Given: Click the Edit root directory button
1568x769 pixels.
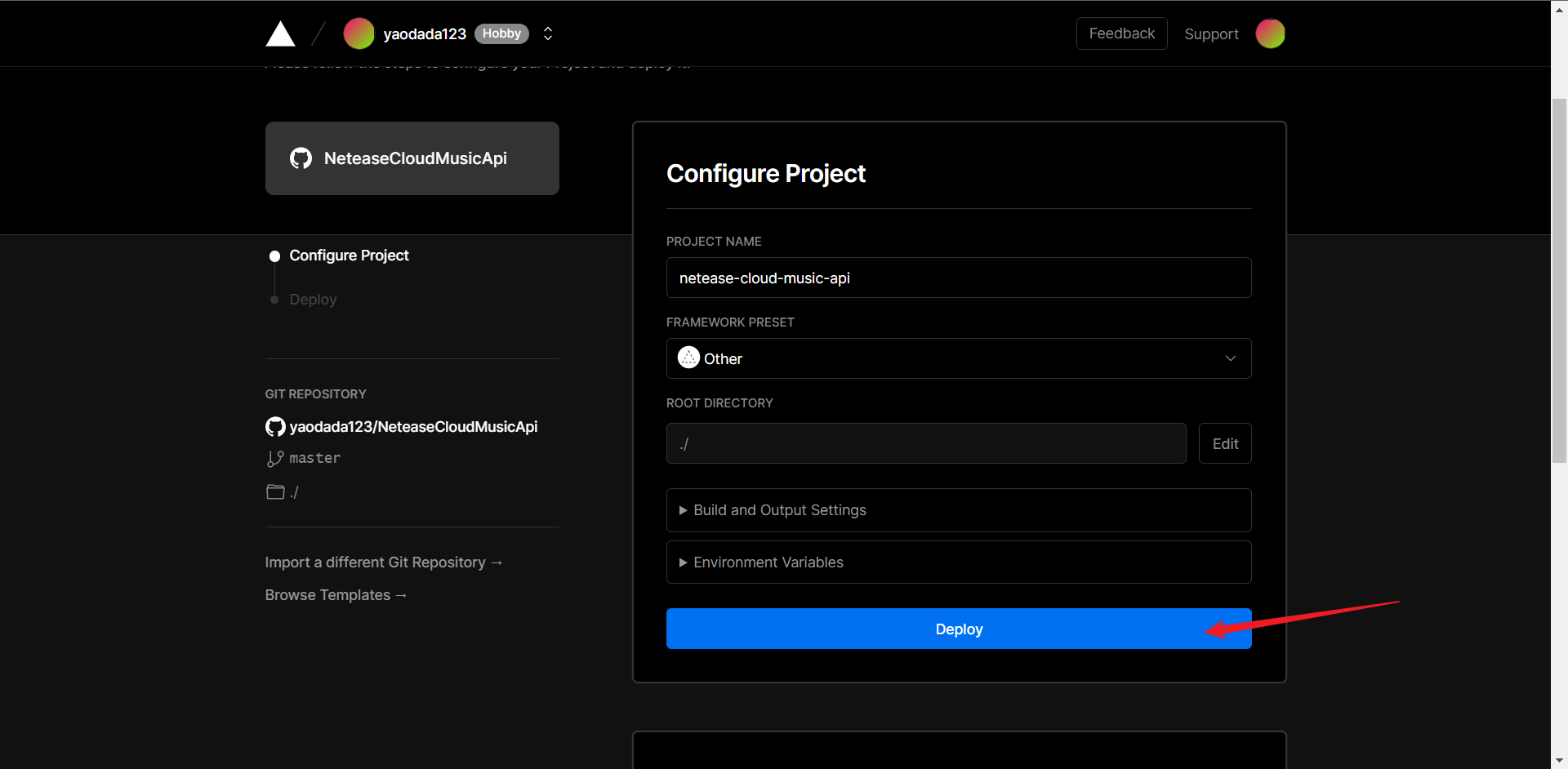Looking at the screenshot, I should [x=1225, y=444].
